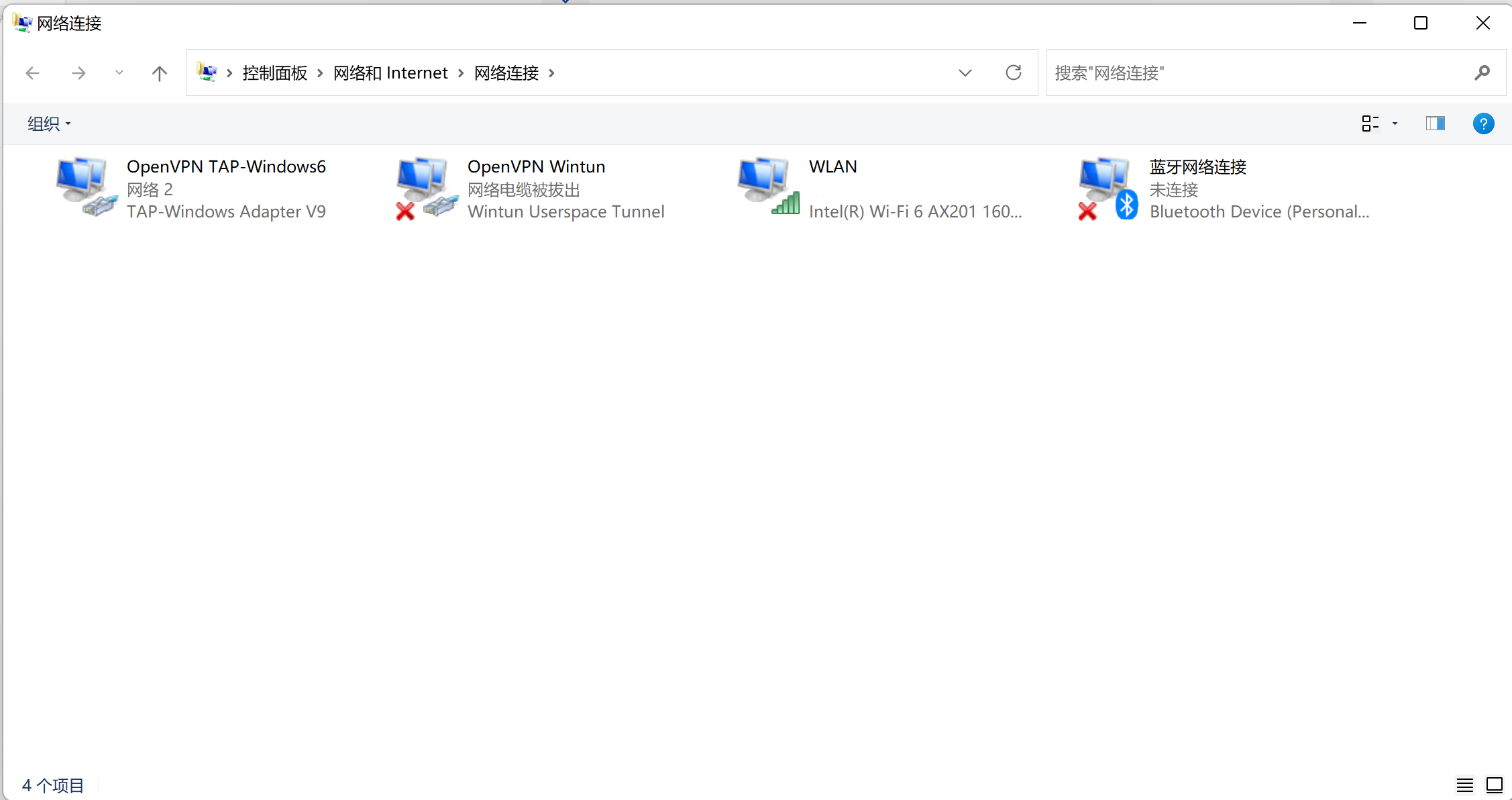Click the TAP-Windows Adapter V9 text
The image size is (1512, 800).
tap(226, 212)
